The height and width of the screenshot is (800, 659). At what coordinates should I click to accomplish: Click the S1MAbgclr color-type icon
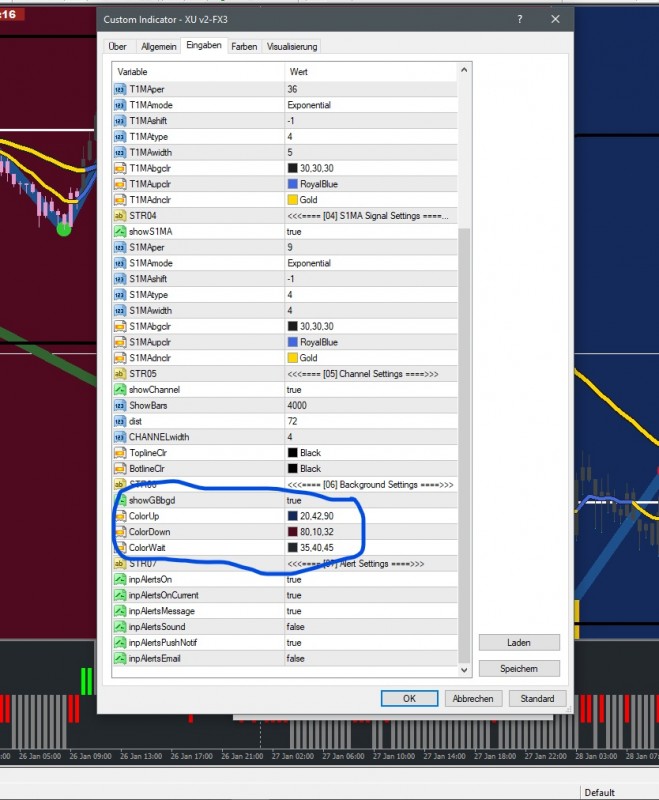pyautogui.click(x=120, y=327)
